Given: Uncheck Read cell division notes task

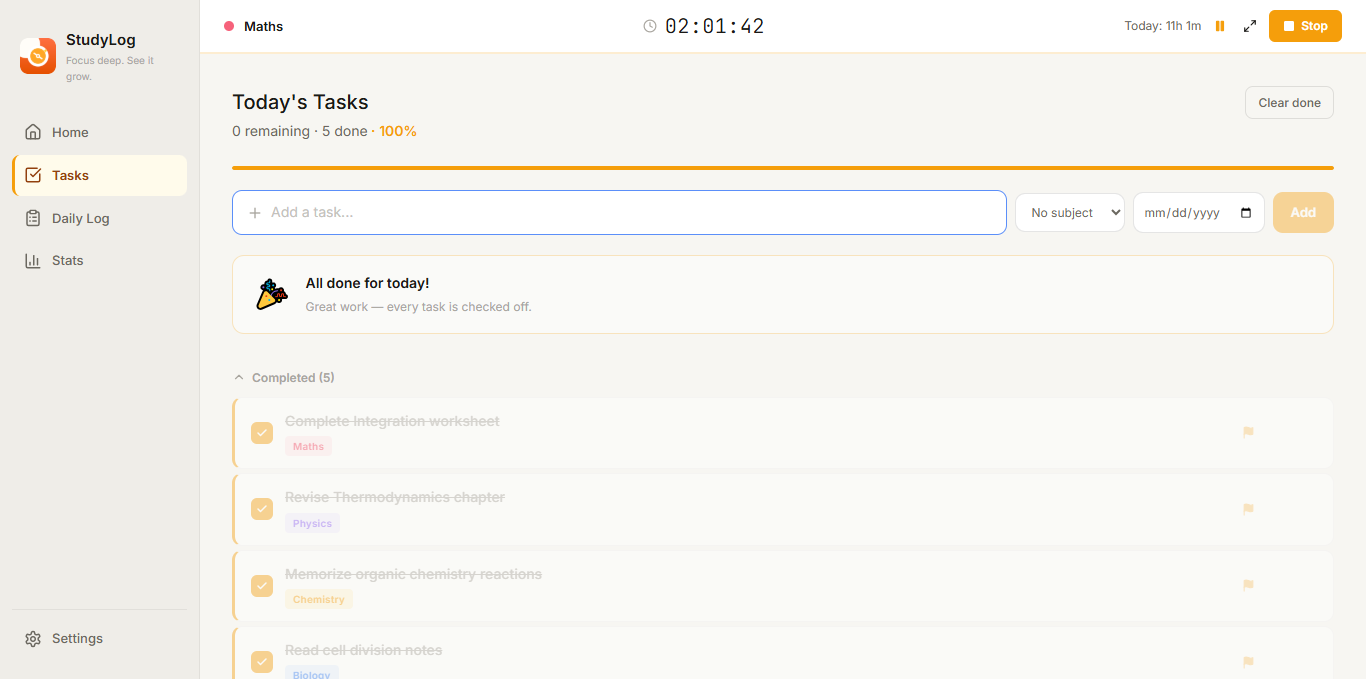Looking at the screenshot, I should point(262,662).
